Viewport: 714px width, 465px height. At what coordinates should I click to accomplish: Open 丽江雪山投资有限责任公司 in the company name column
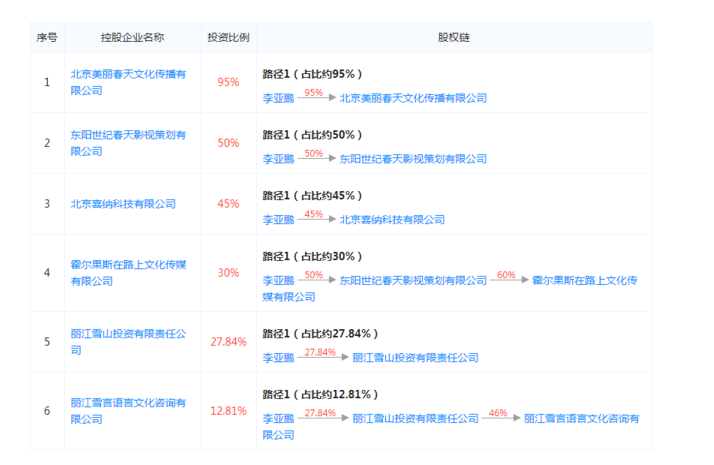[128, 333]
